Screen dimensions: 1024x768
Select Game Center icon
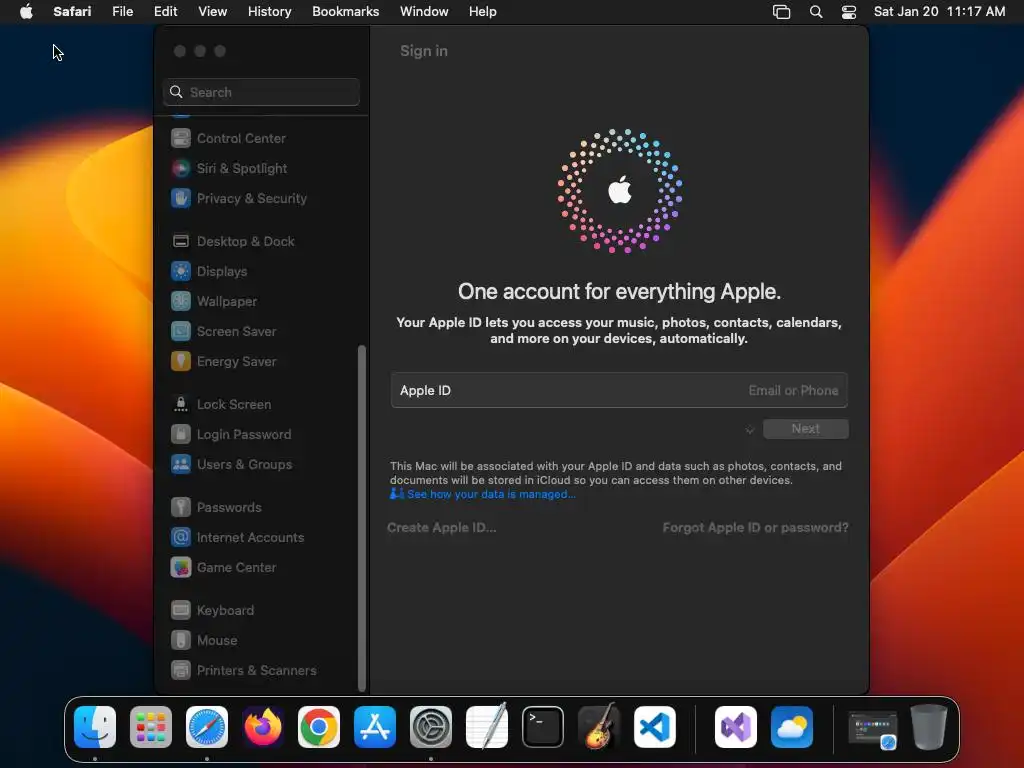(181, 567)
